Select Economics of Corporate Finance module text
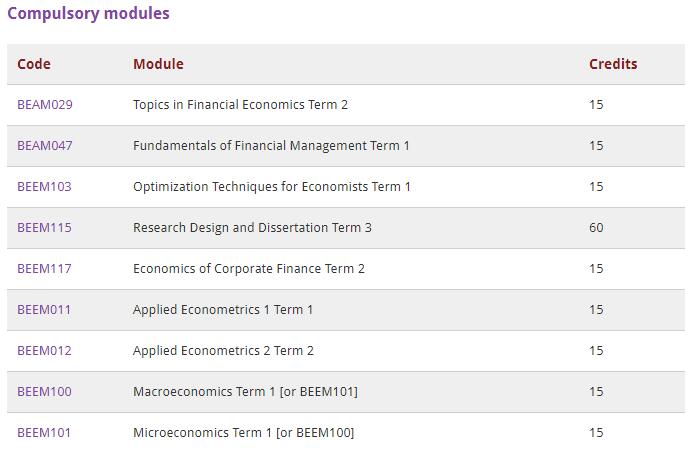This screenshot has width=689, height=457. pos(249,269)
